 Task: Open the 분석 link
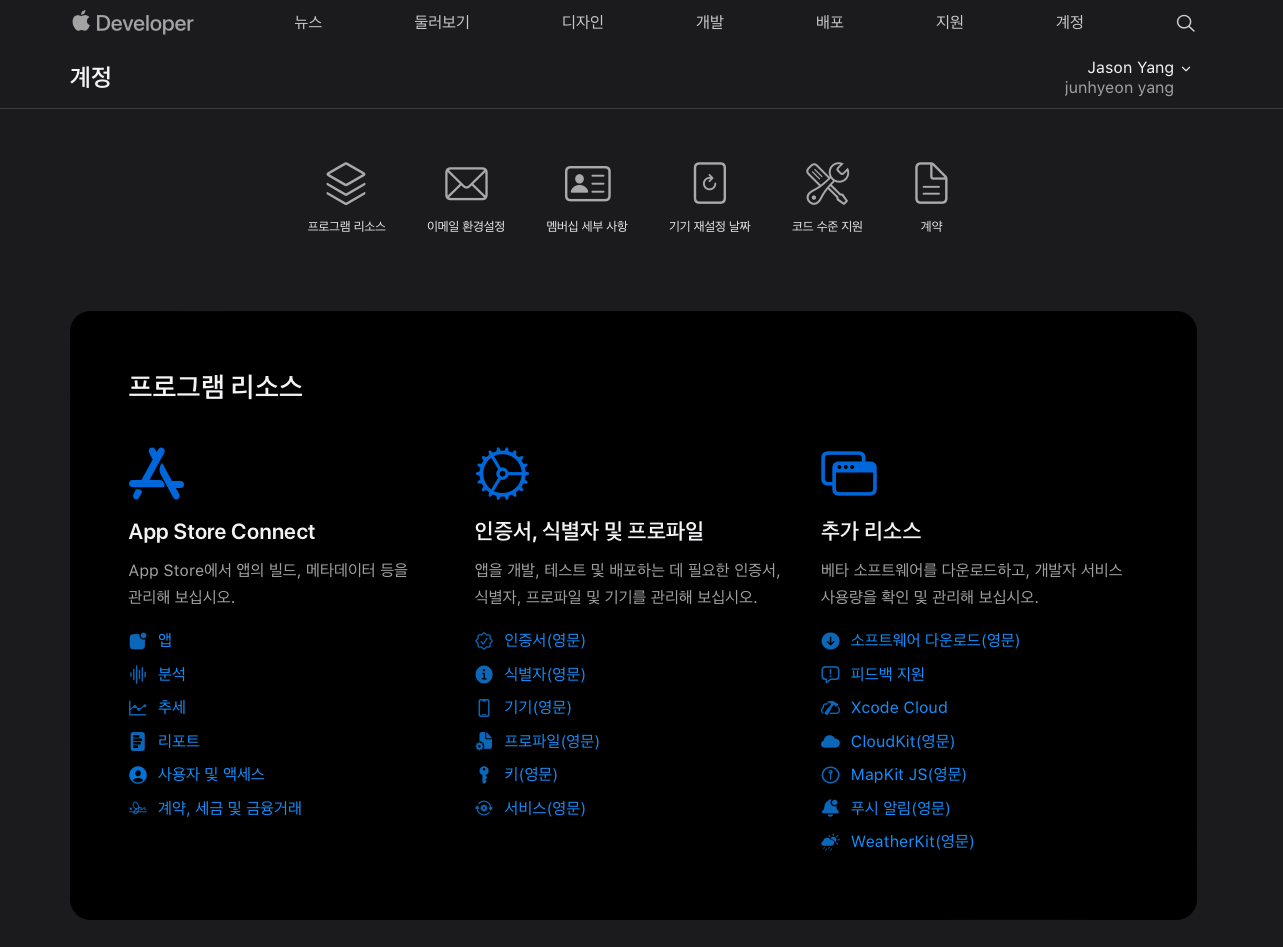(172, 674)
